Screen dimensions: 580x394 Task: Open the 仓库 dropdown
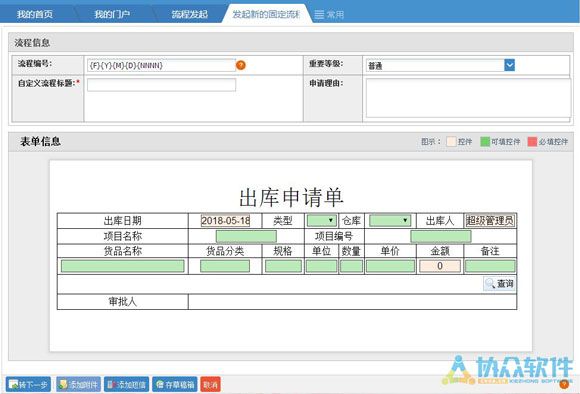(390, 220)
